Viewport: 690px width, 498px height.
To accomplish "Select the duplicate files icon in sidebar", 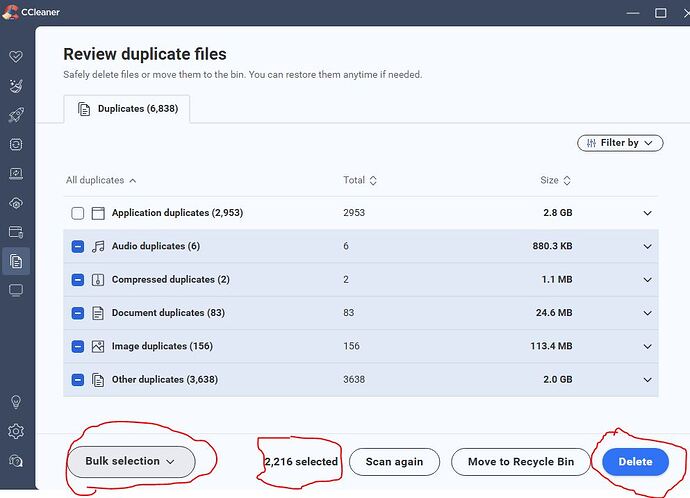I will (15, 261).
